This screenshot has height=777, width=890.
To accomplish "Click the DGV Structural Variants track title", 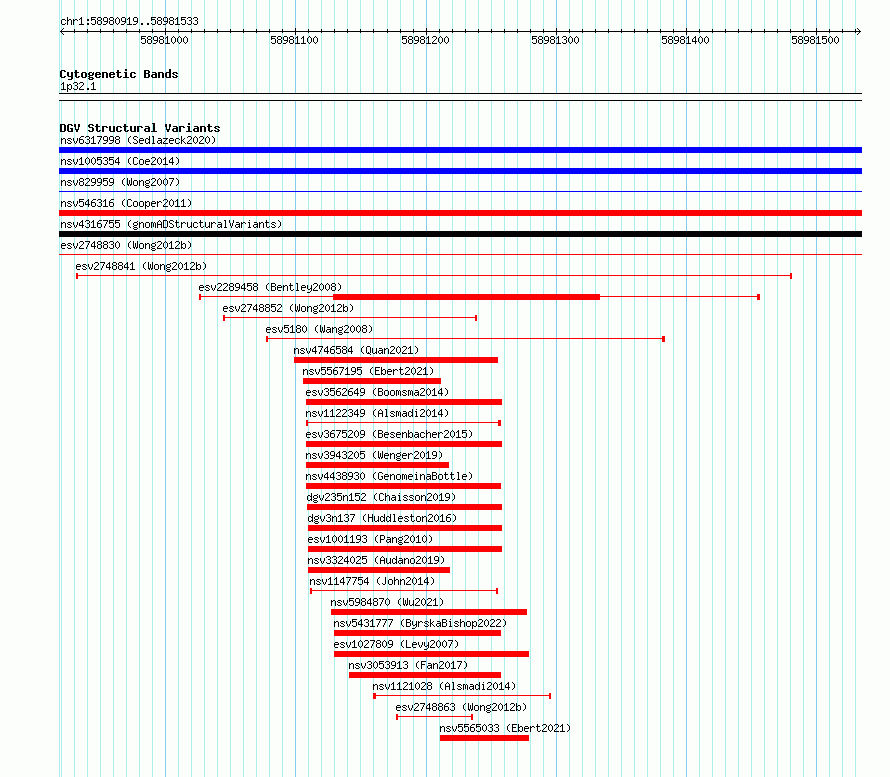I will click(x=140, y=128).
